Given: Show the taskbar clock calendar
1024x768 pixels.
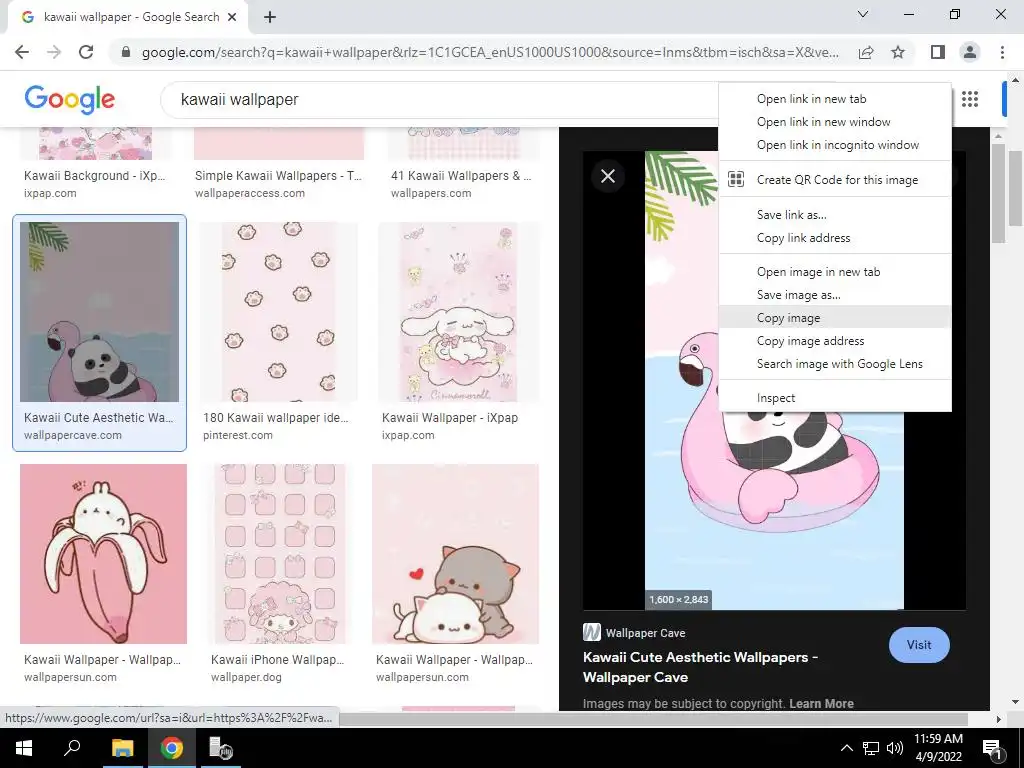Looking at the screenshot, I should [938, 748].
